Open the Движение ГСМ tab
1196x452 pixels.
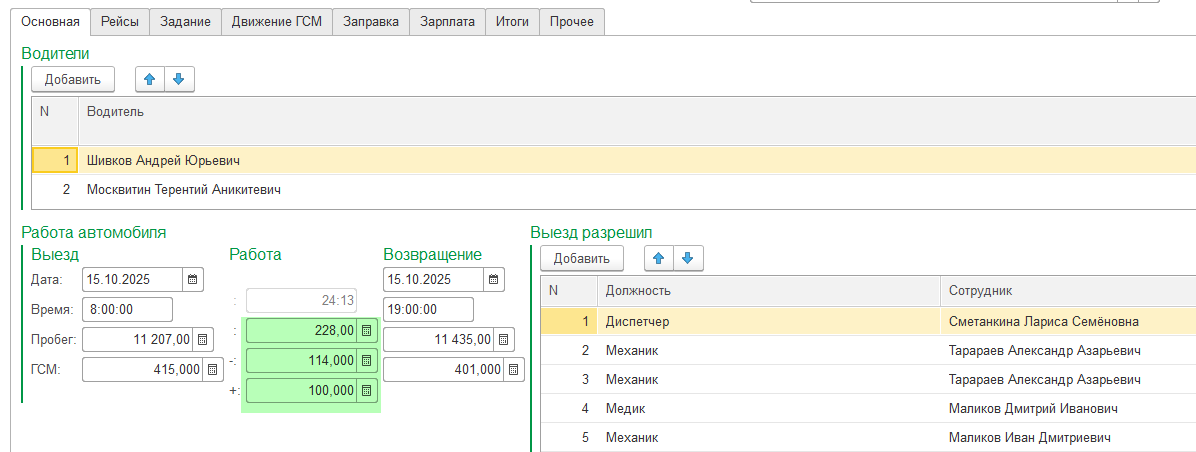276,21
